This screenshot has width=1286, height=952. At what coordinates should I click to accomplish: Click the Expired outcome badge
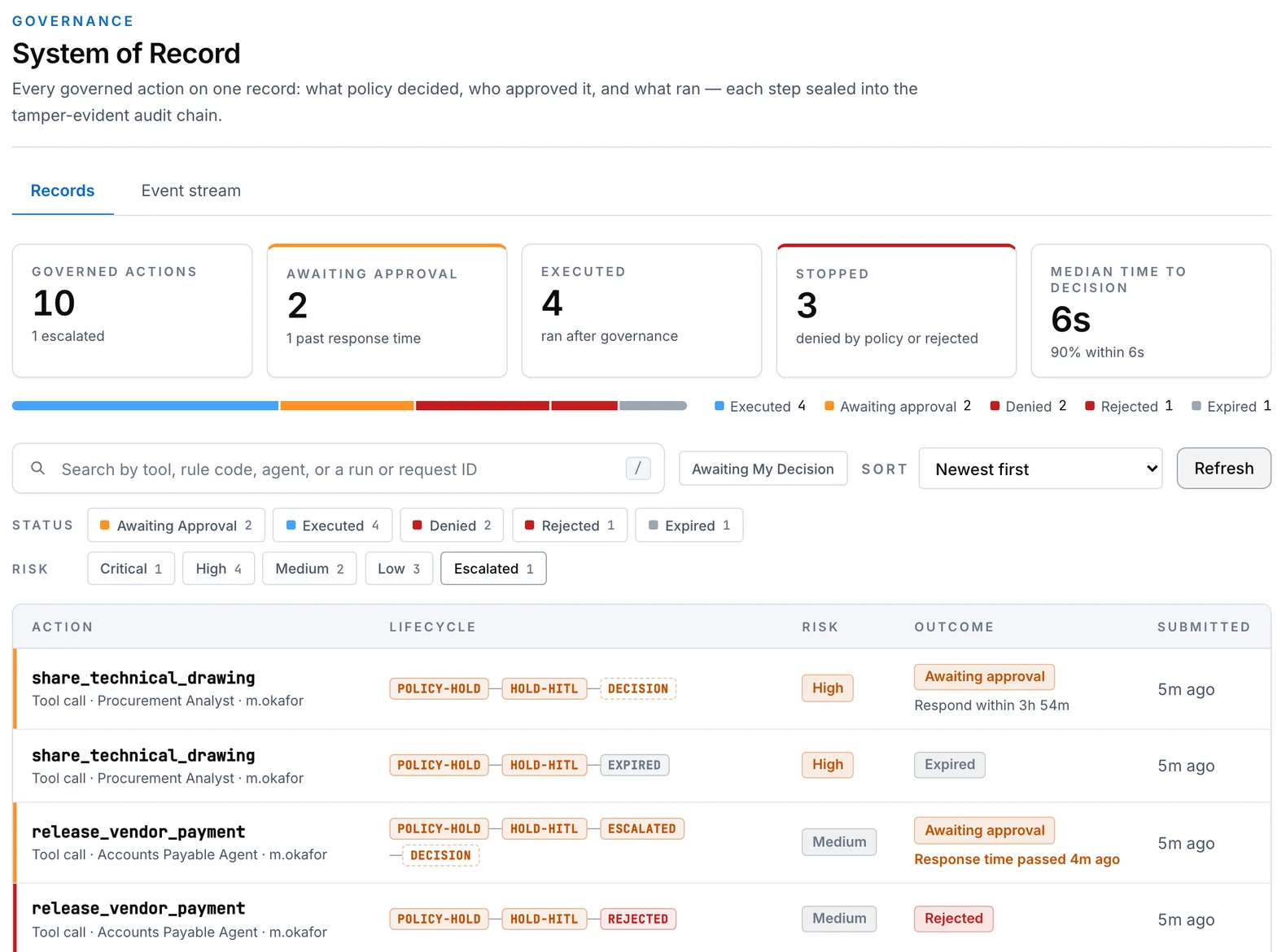(950, 764)
